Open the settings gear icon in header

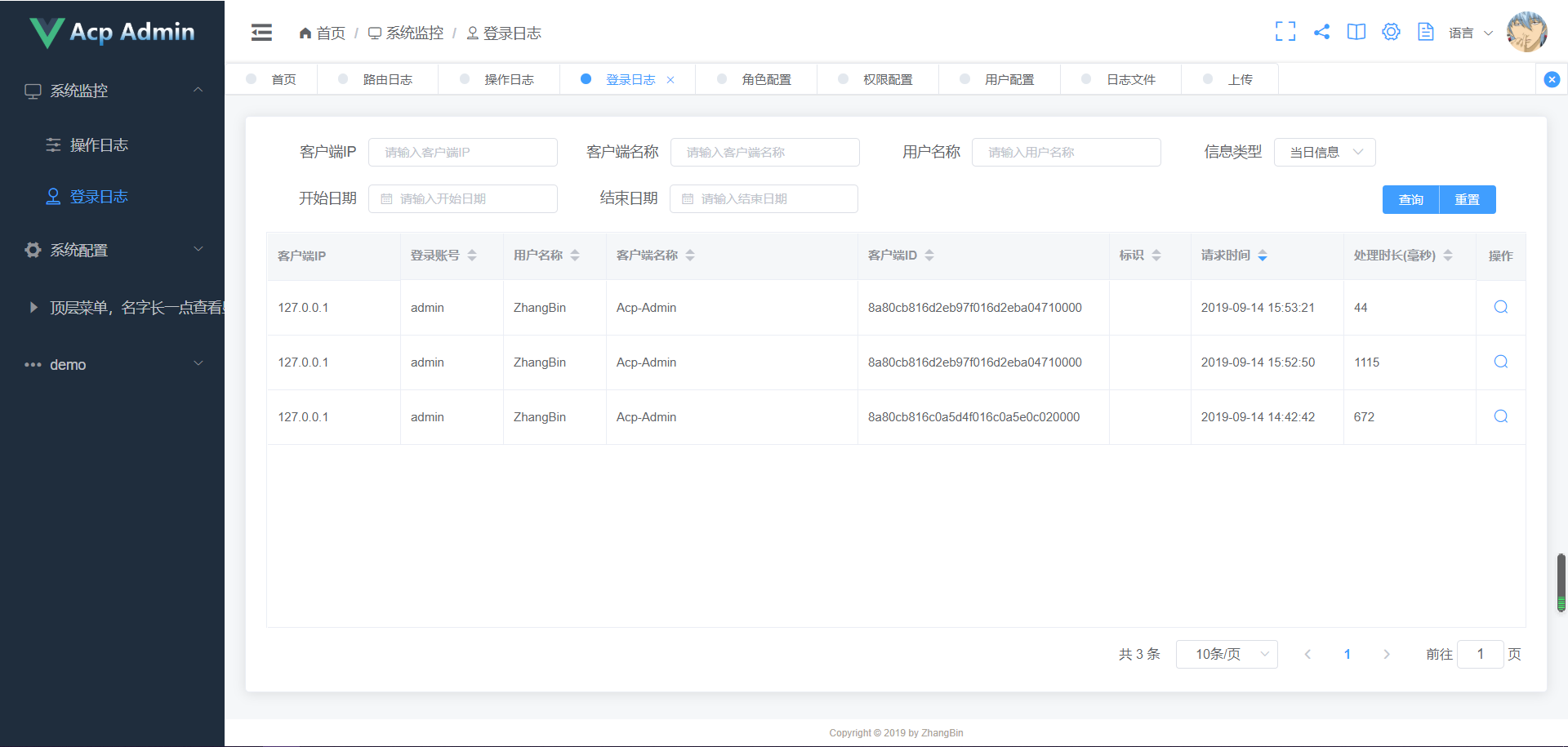[1391, 32]
